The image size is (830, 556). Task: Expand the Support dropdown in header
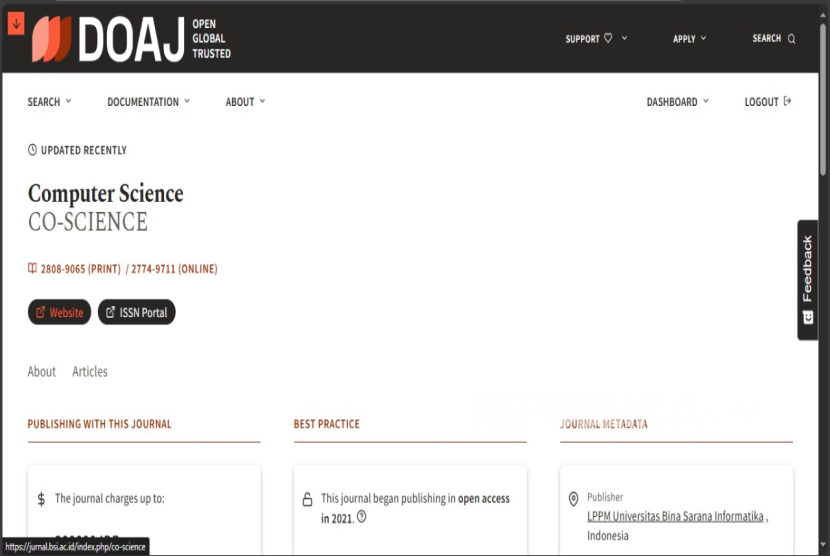pos(624,38)
